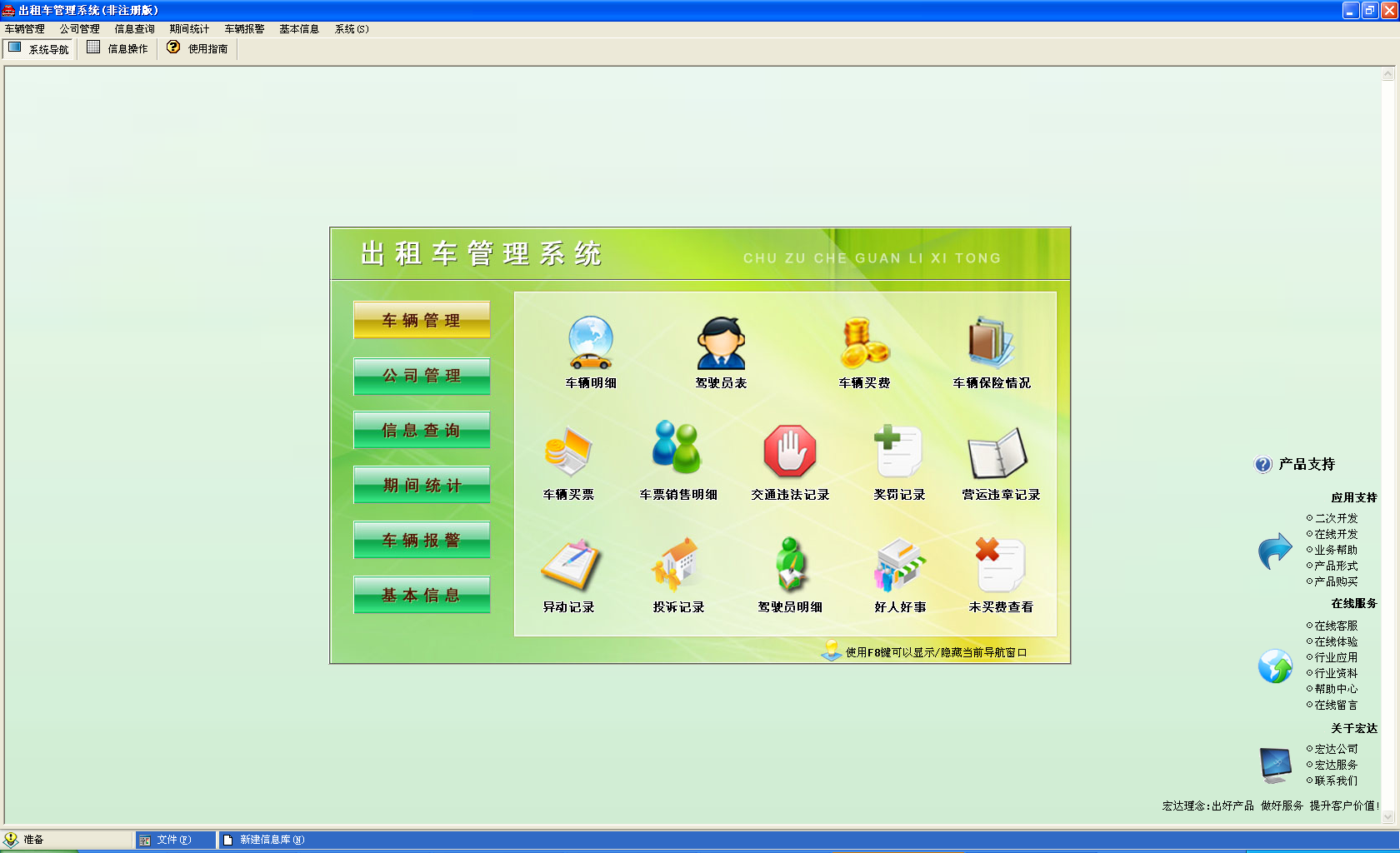This screenshot has height=853, width=1400.
Task: Open the 基本信息 menu
Action: click(299, 29)
